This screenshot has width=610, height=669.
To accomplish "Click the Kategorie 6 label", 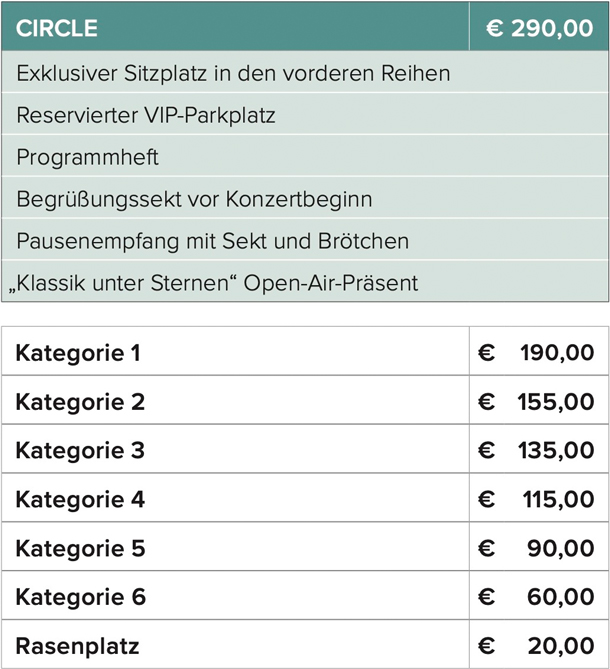I will pos(81,597).
